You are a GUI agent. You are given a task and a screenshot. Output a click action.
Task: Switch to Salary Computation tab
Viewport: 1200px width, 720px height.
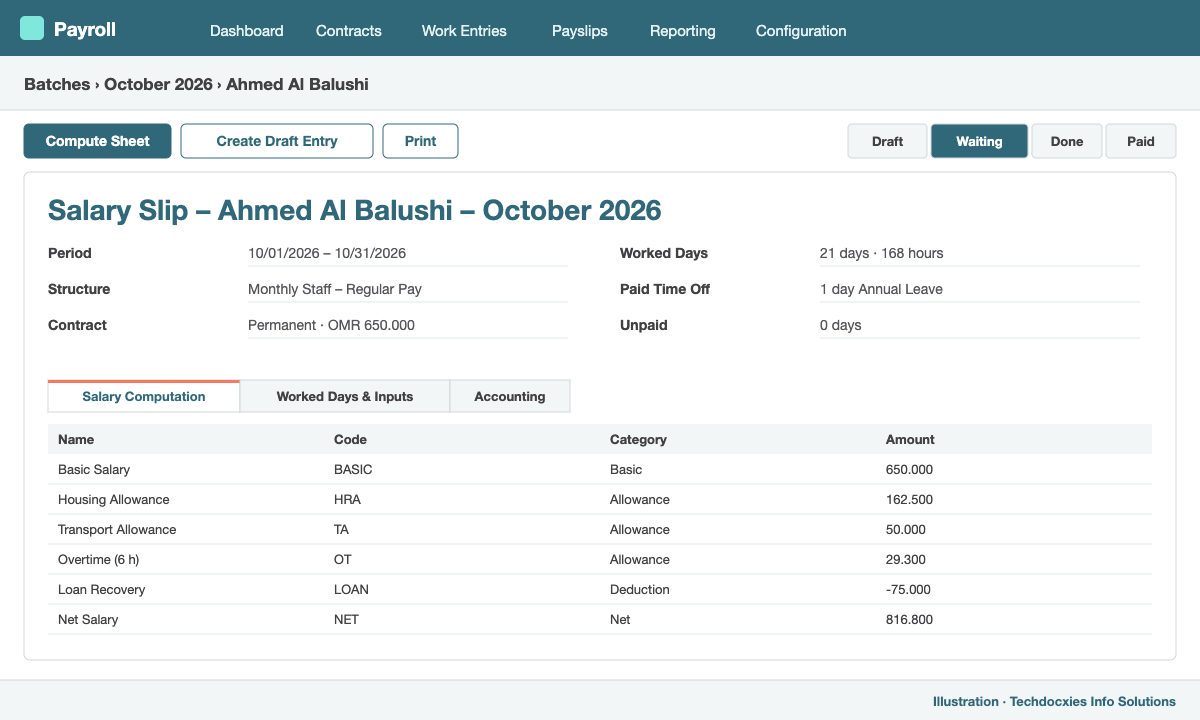click(144, 396)
